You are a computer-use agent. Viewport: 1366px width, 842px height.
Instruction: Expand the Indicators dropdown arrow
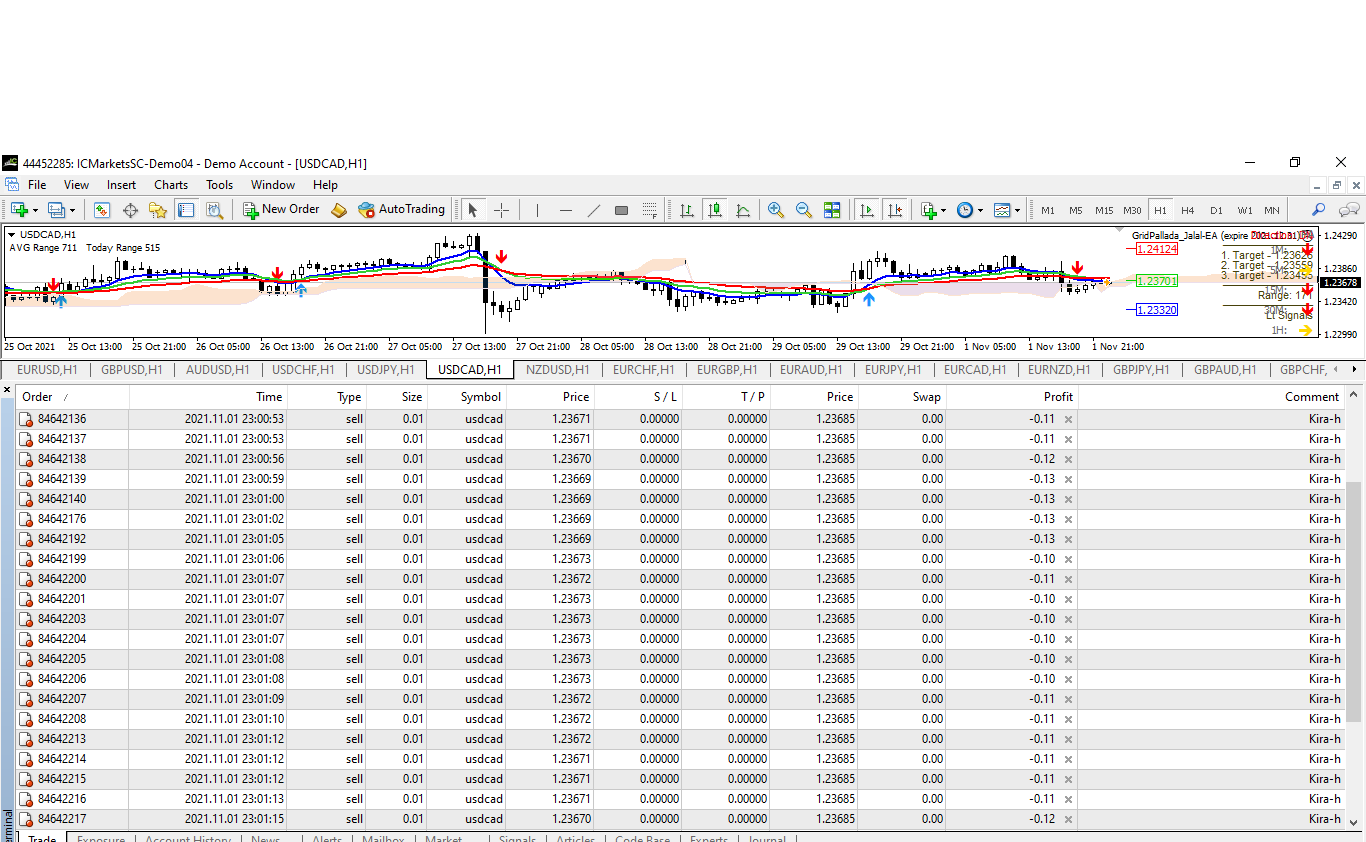[x=945, y=210]
